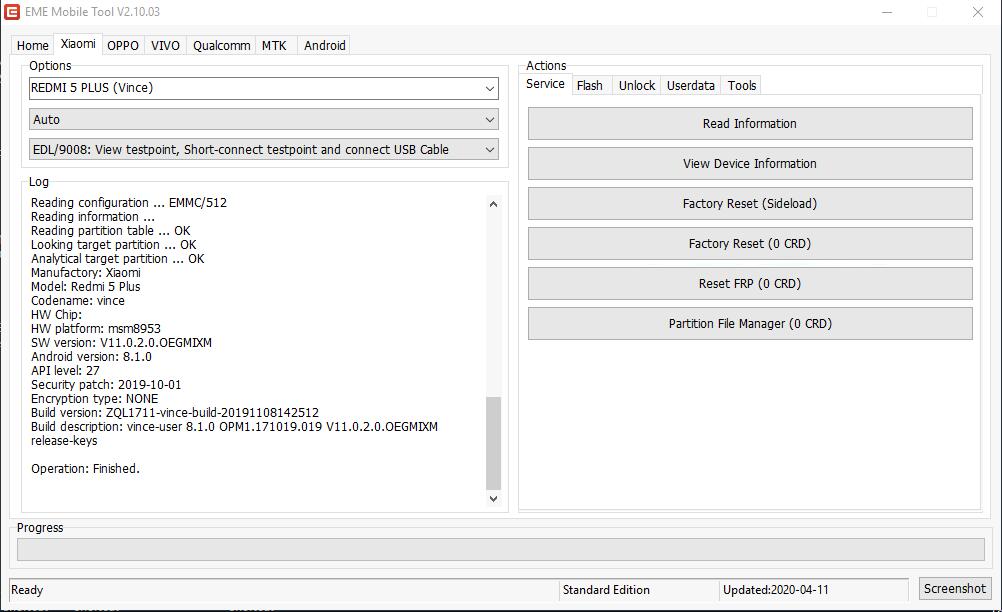Viewport: 1002px width, 612px height.
Task: Click Factory Reset (0 CRD) button
Action: (x=750, y=243)
